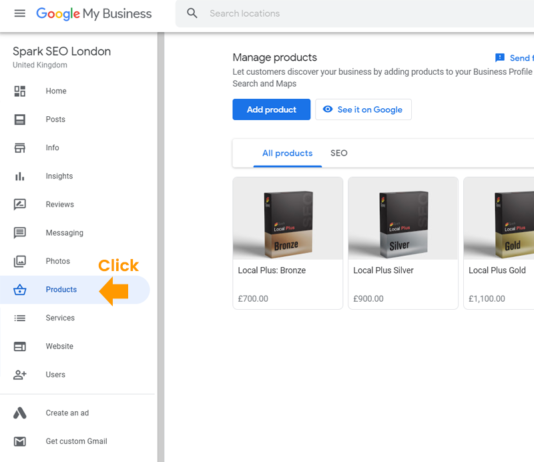
Task: Open the Local Plus Silver product thumbnail
Action: click(x=403, y=219)
